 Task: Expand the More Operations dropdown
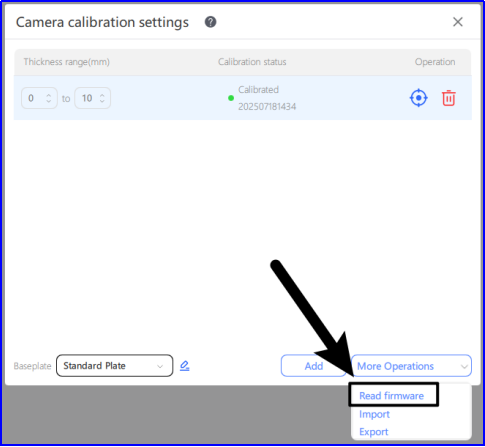(411, 366)
